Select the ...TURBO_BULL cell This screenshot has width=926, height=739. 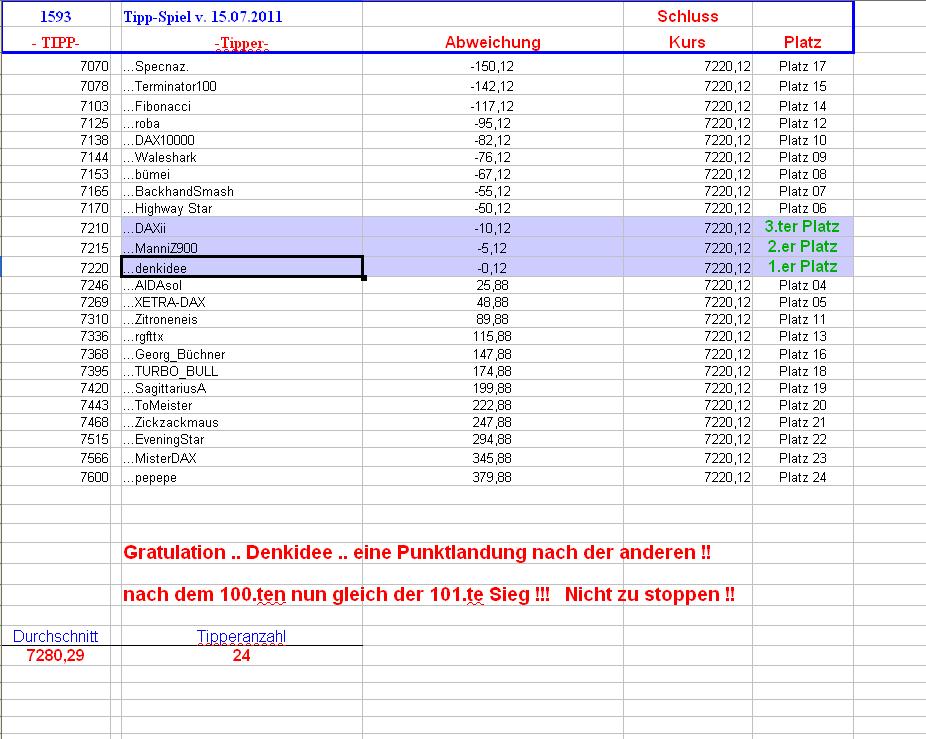tap(242, 371)
